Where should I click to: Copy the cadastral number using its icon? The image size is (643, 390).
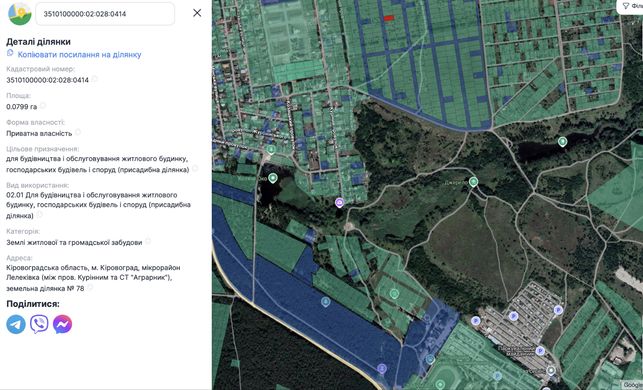point(94,79)
